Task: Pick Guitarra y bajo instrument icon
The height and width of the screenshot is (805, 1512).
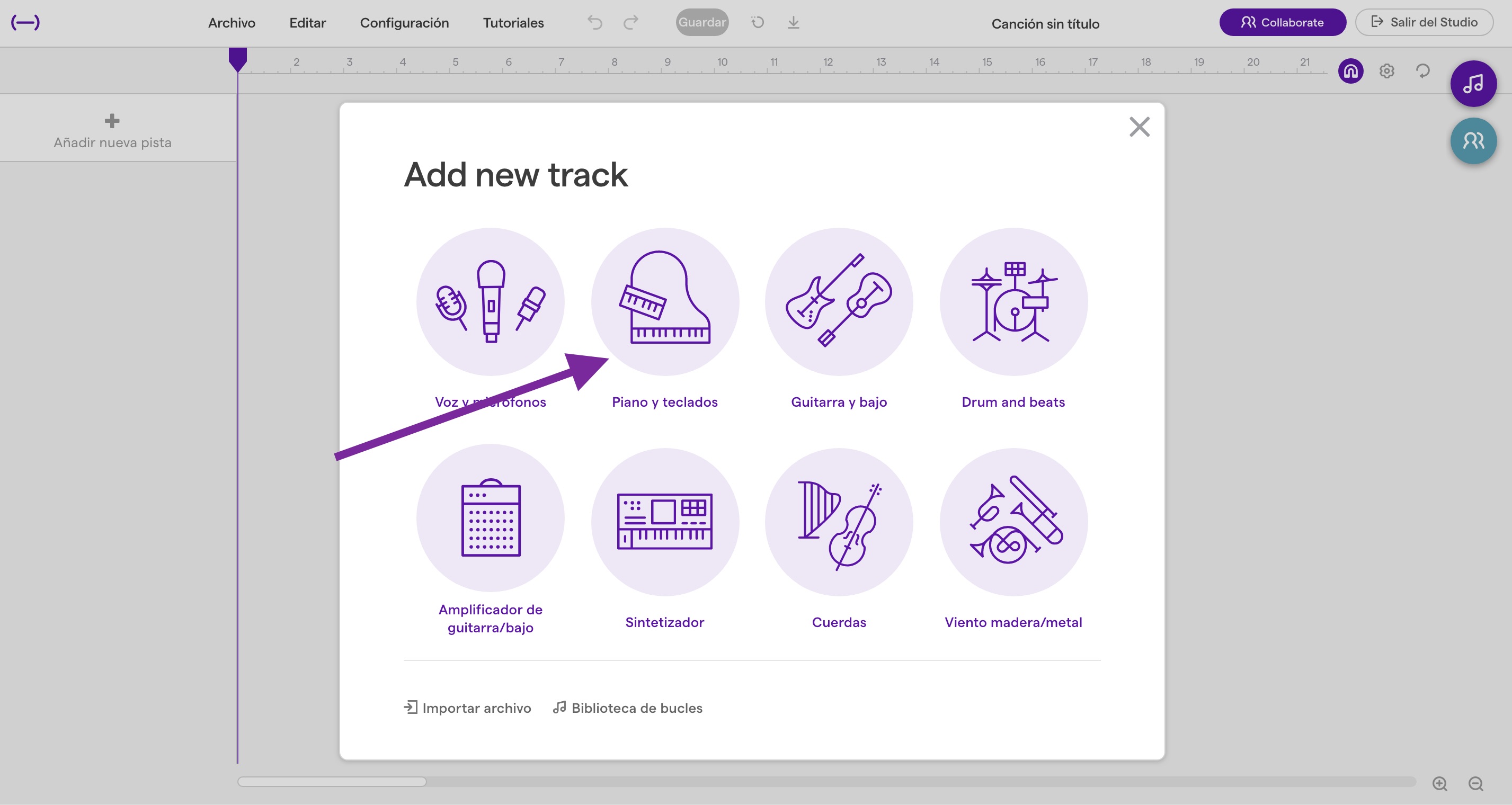Action: (839, 301)
